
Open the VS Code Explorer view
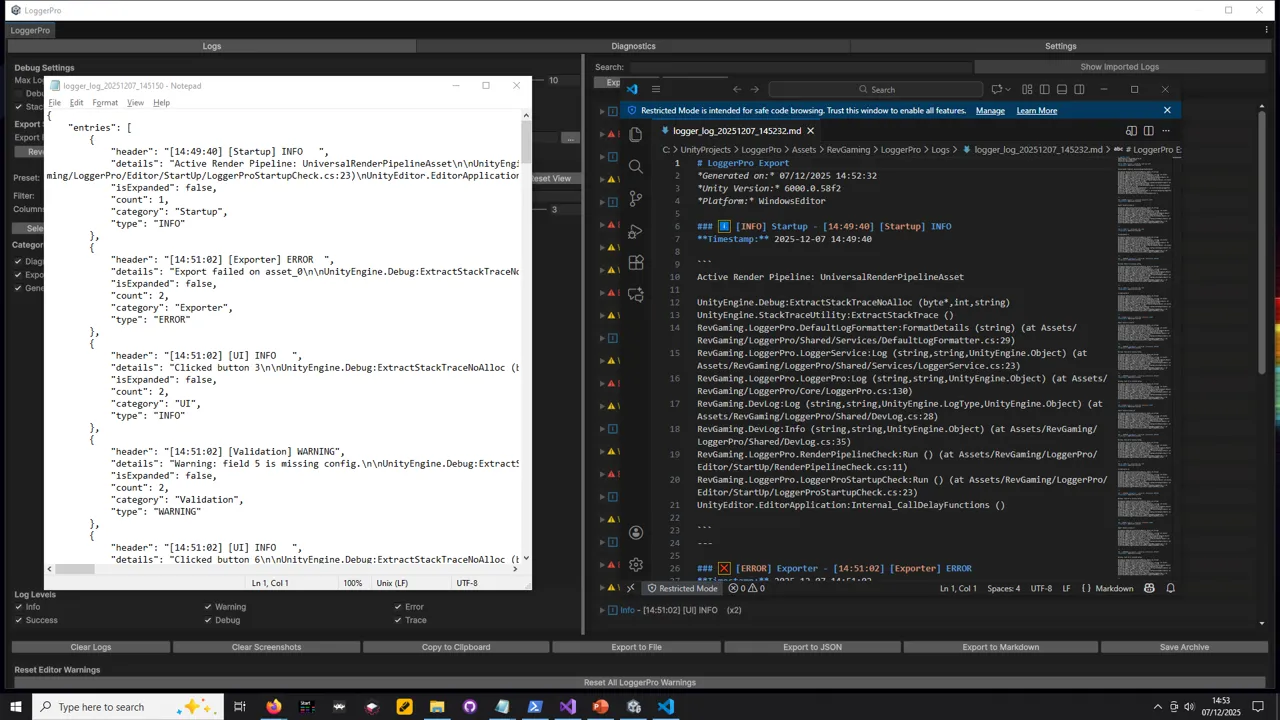click(636, 134)
